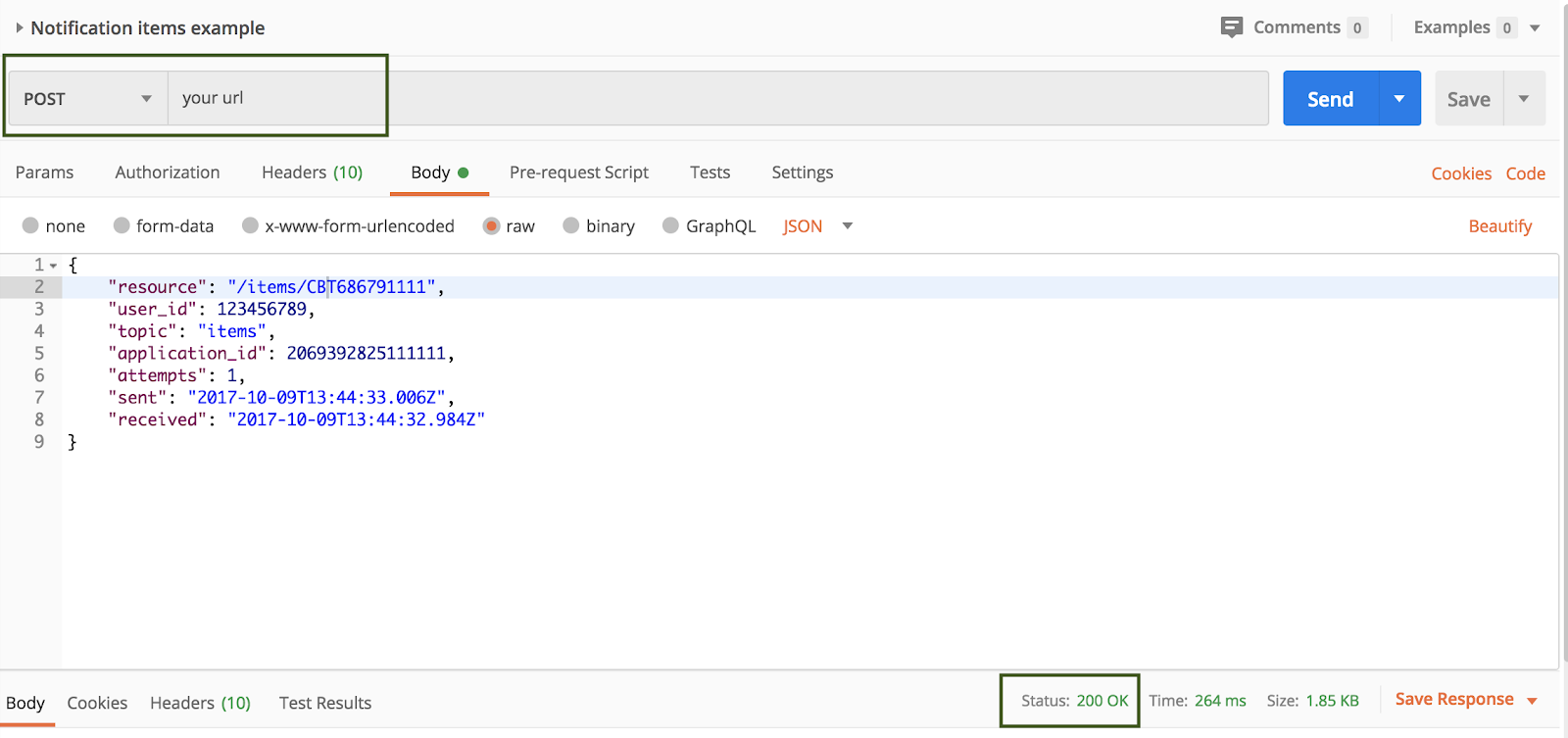The width and height of the screenshot is (1568, 738).
Task: Send the request with Send button
Action: pyautogui.click(x=1330, y=98)
